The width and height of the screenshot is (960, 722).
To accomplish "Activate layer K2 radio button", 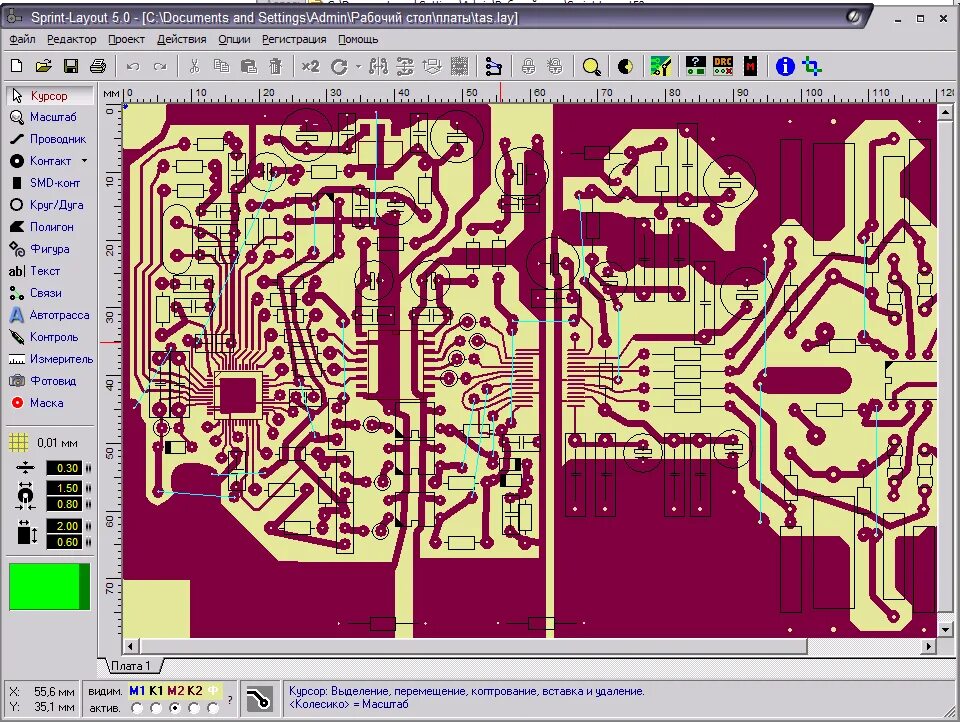I will coord(195,708).
